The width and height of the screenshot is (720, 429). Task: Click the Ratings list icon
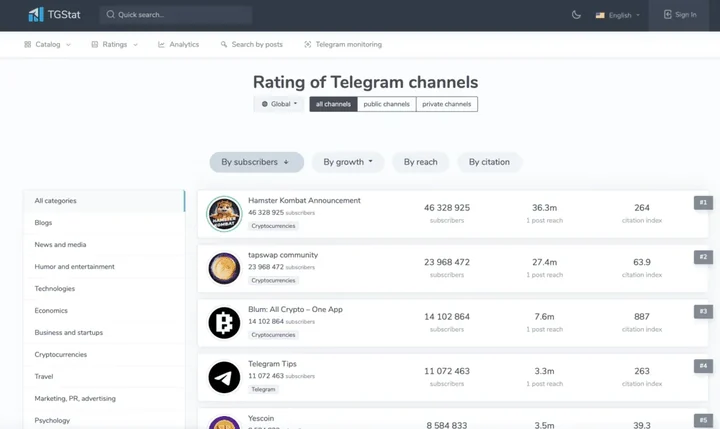(x=95, y=45)
